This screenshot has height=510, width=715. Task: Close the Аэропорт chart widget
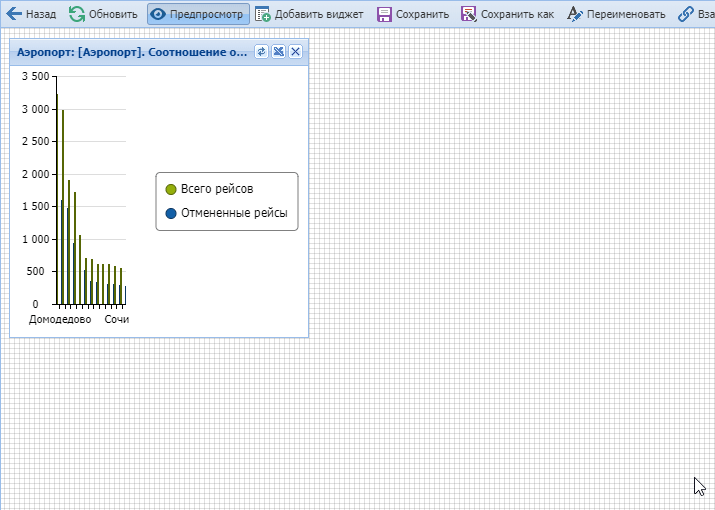tap(295, 52)
